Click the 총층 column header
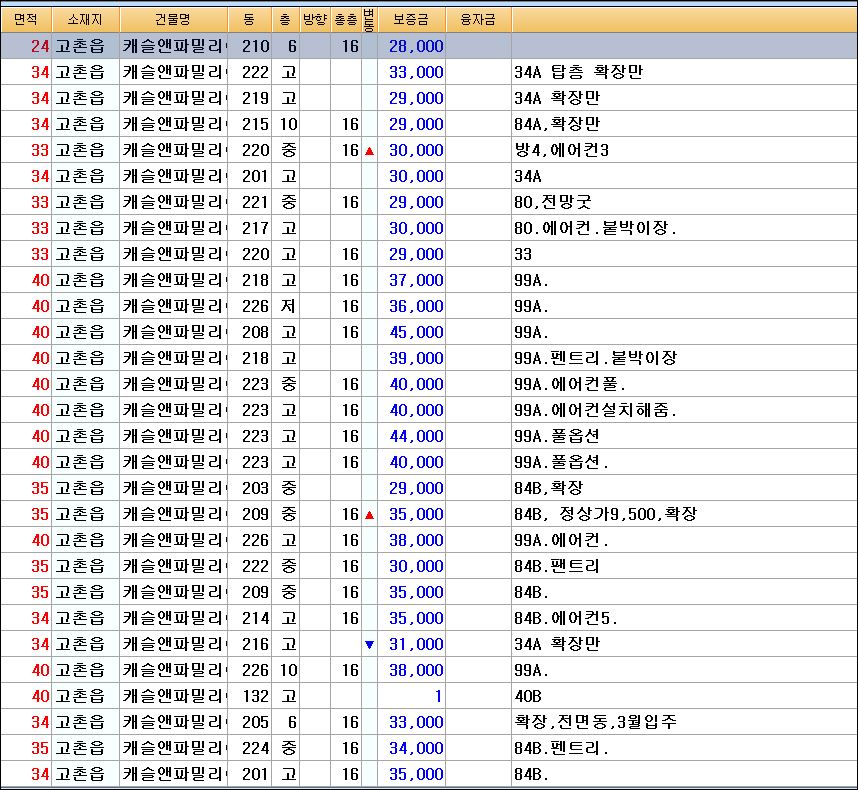This screenshot has height=790, width=858. pyautogui.click(x=345, y=20)
